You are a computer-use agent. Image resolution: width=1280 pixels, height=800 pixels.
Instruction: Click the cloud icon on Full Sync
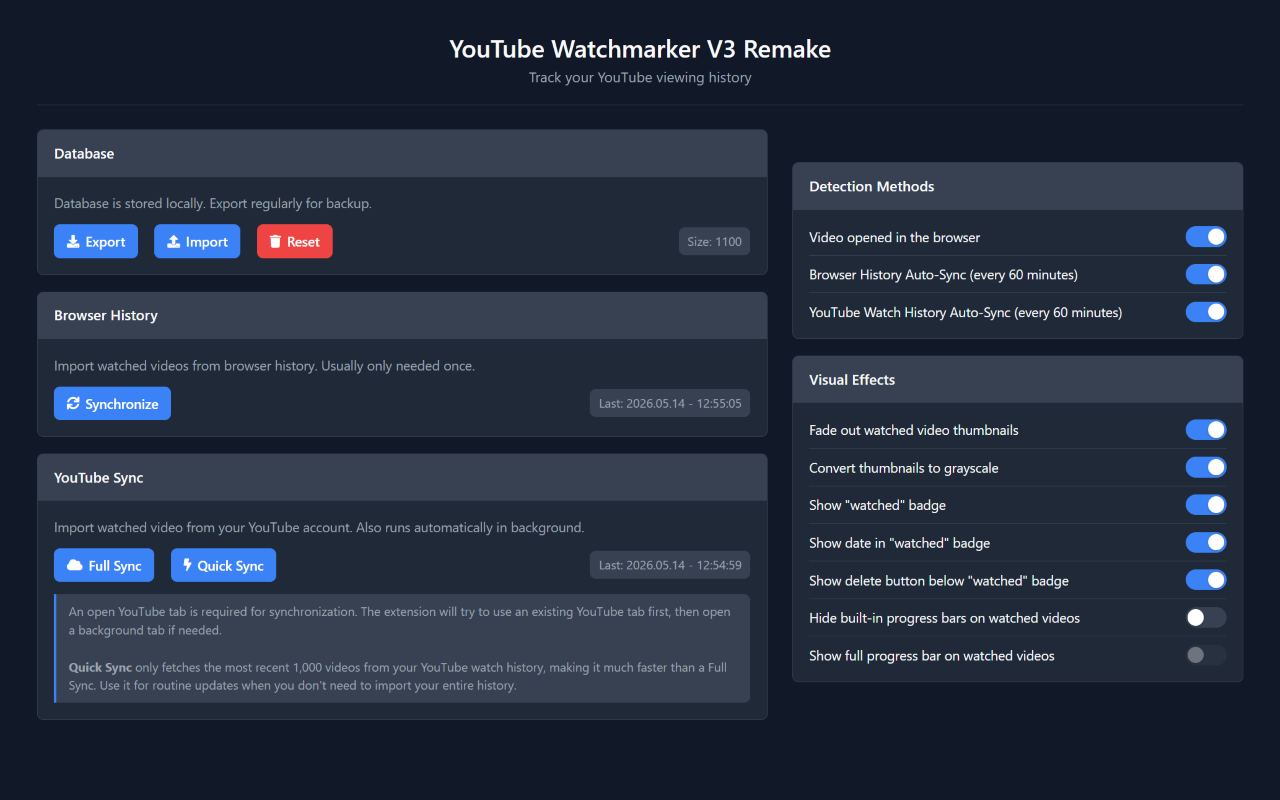(74, 566)
